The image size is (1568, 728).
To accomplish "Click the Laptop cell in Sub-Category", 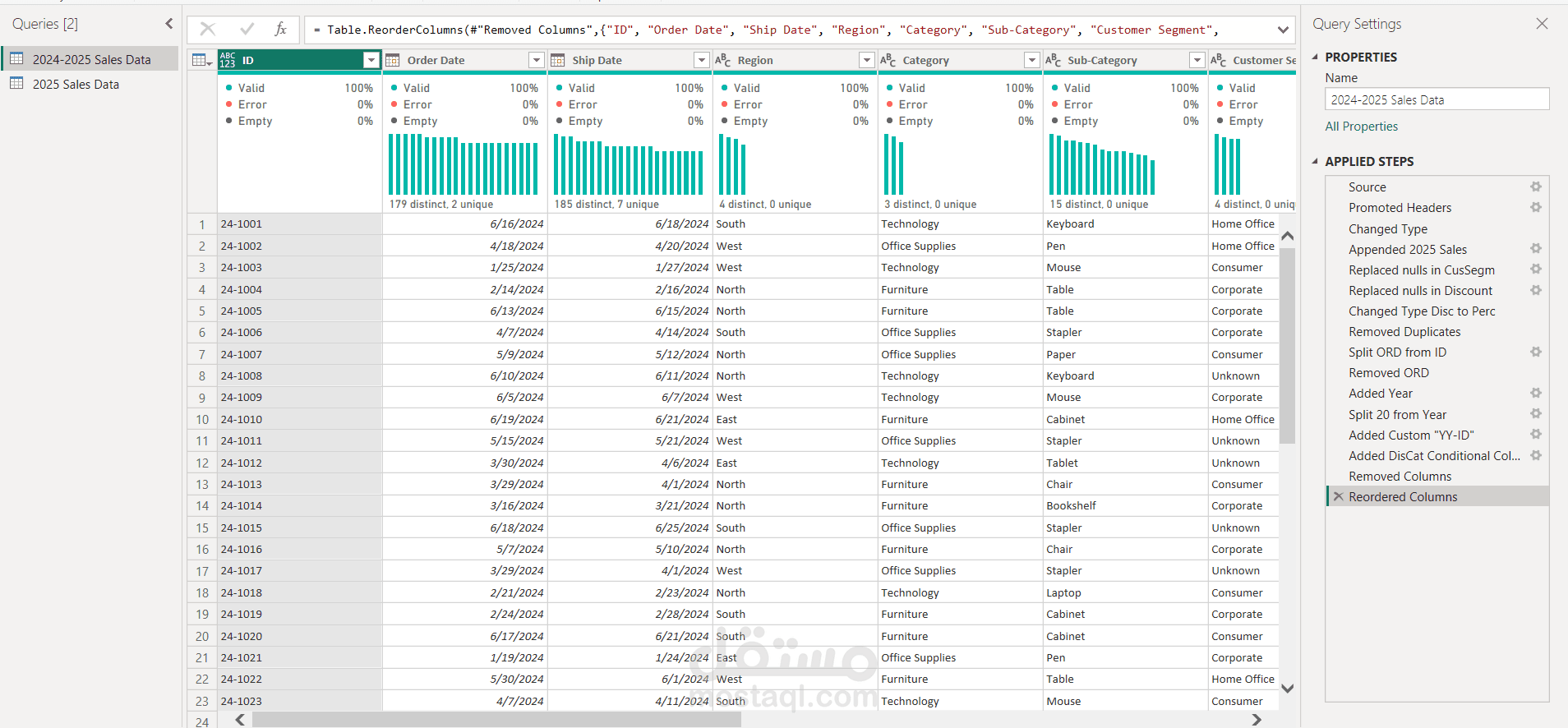I will tap(1125, 592).
